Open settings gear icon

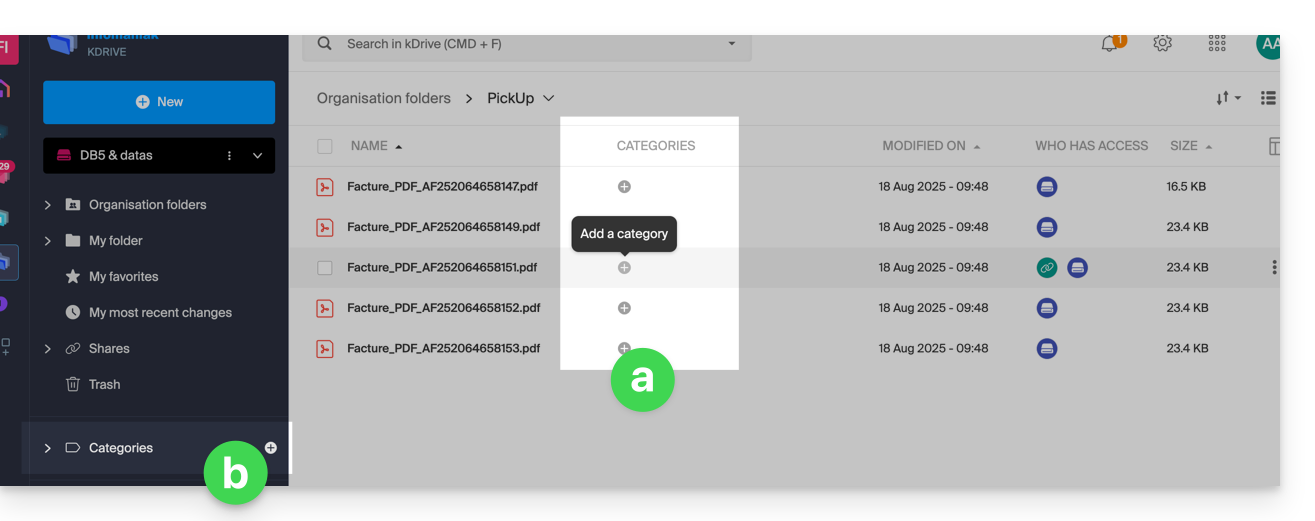[x=1162, y=44]
